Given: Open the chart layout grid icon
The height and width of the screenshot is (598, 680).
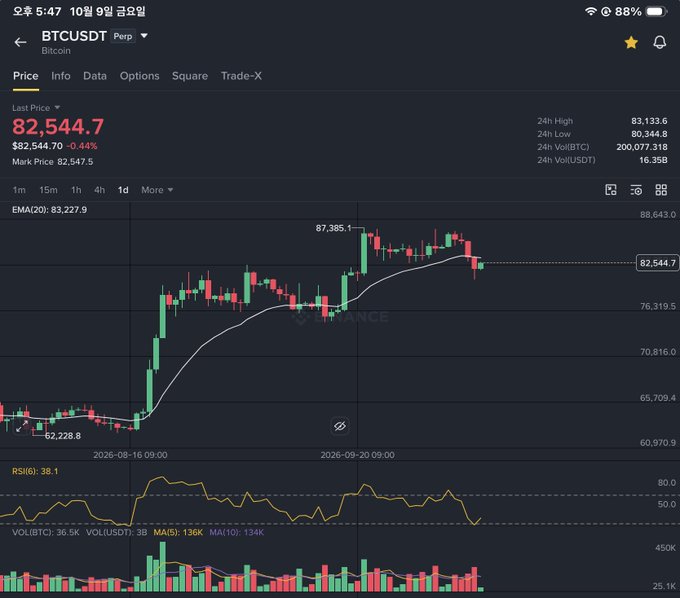Looking at the screenshot, I should point(661,190).
